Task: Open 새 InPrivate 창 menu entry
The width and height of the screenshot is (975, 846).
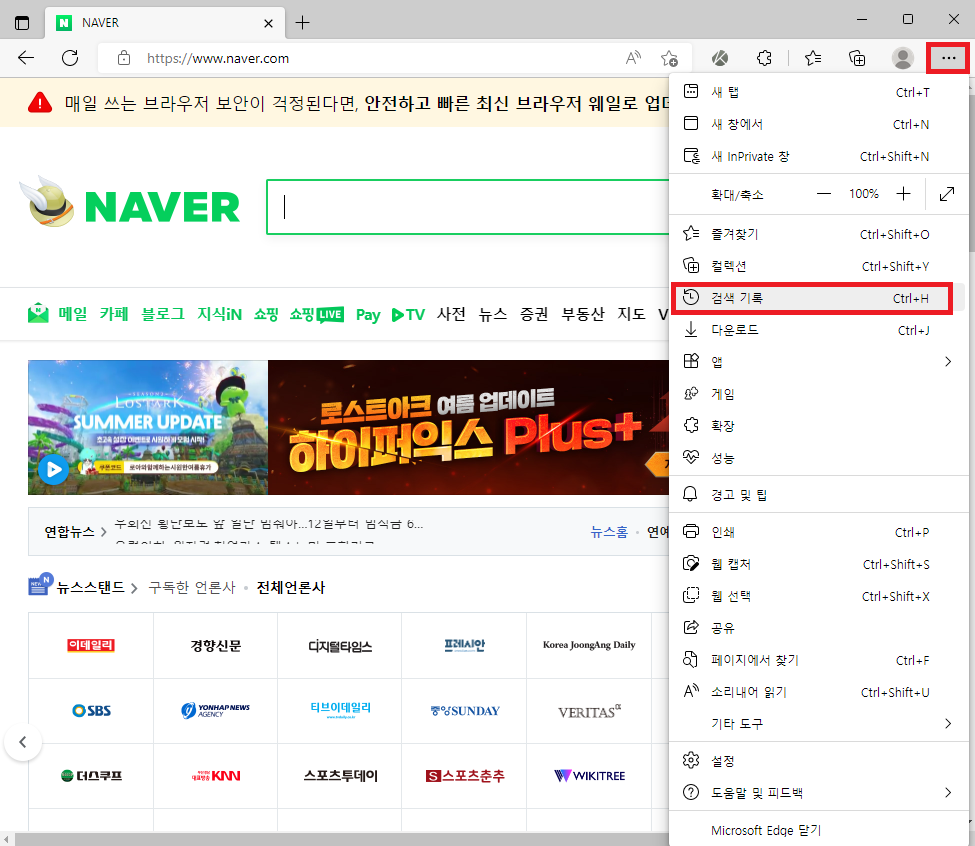Action: (818, 156)
